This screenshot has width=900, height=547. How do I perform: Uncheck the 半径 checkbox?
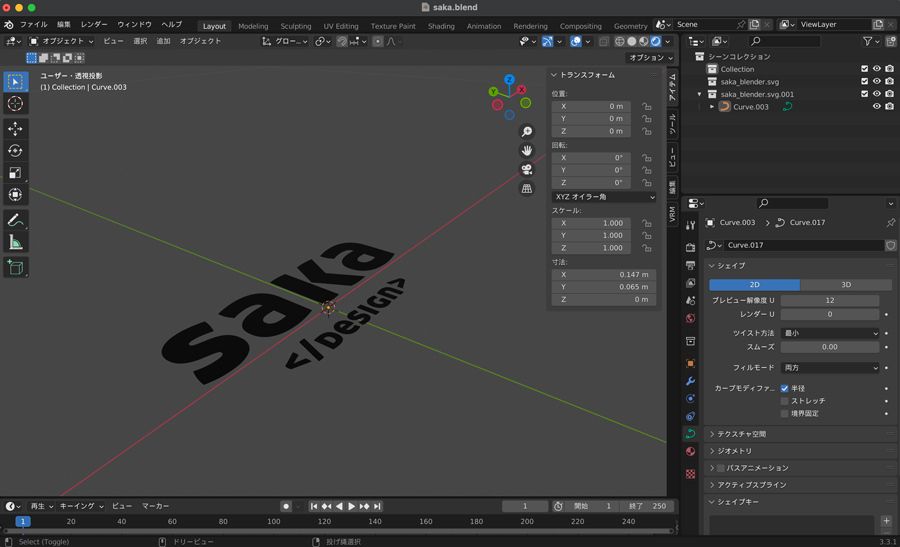click(784, 388)
